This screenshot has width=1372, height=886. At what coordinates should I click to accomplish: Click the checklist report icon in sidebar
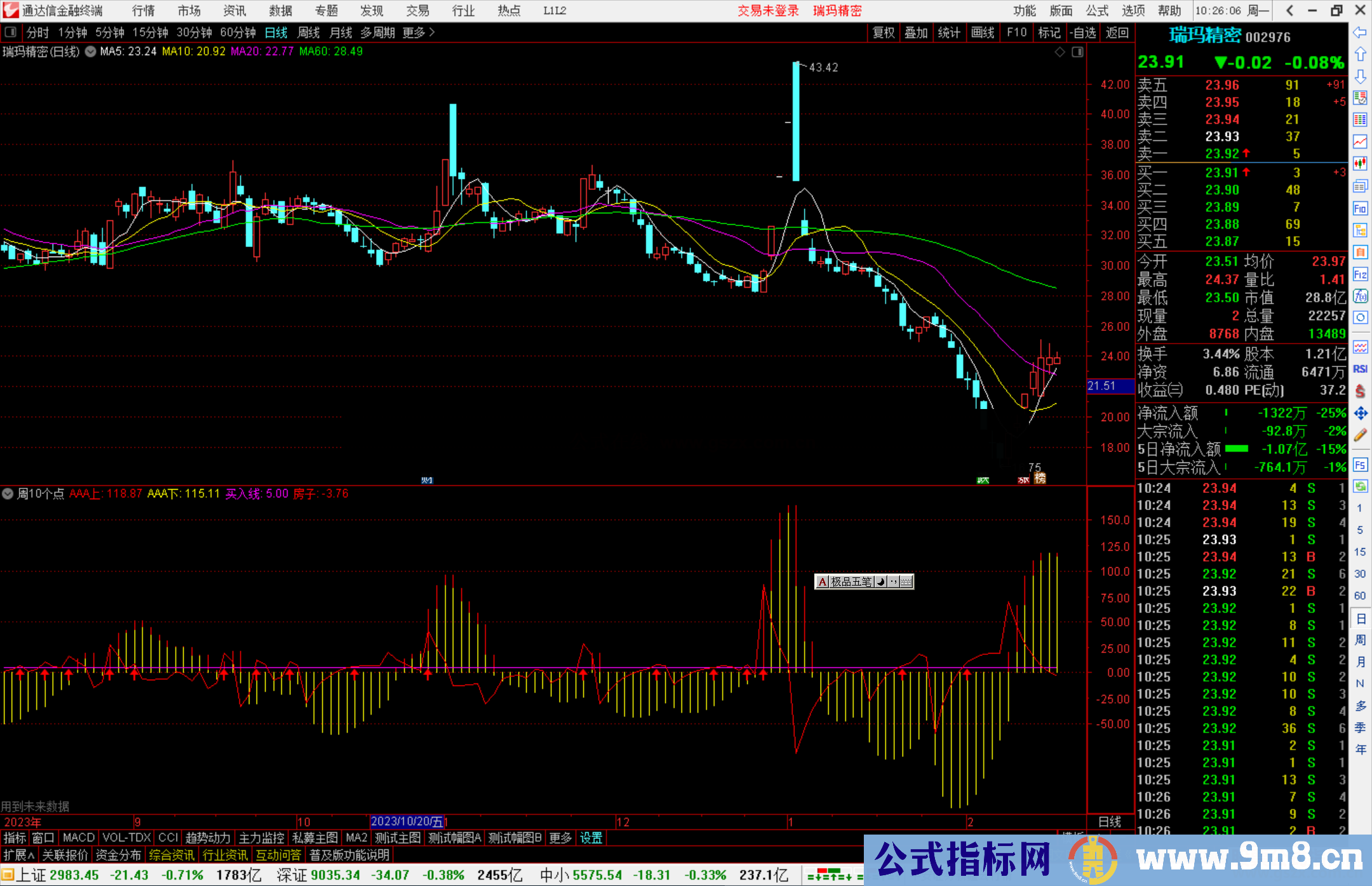[1360, 98]
